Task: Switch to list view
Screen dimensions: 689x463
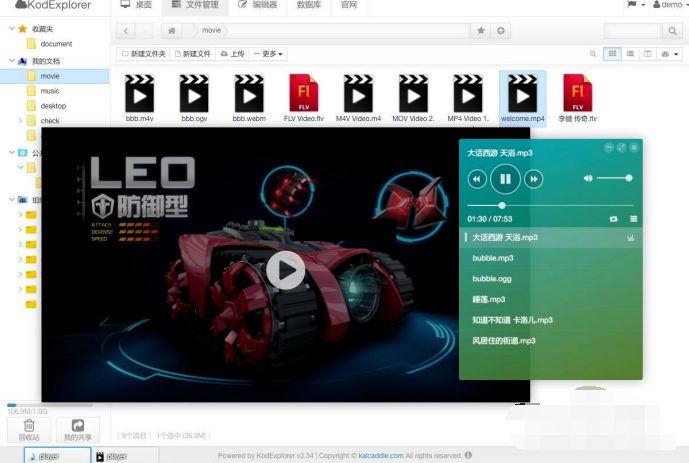Action: (x=630, y=54)
